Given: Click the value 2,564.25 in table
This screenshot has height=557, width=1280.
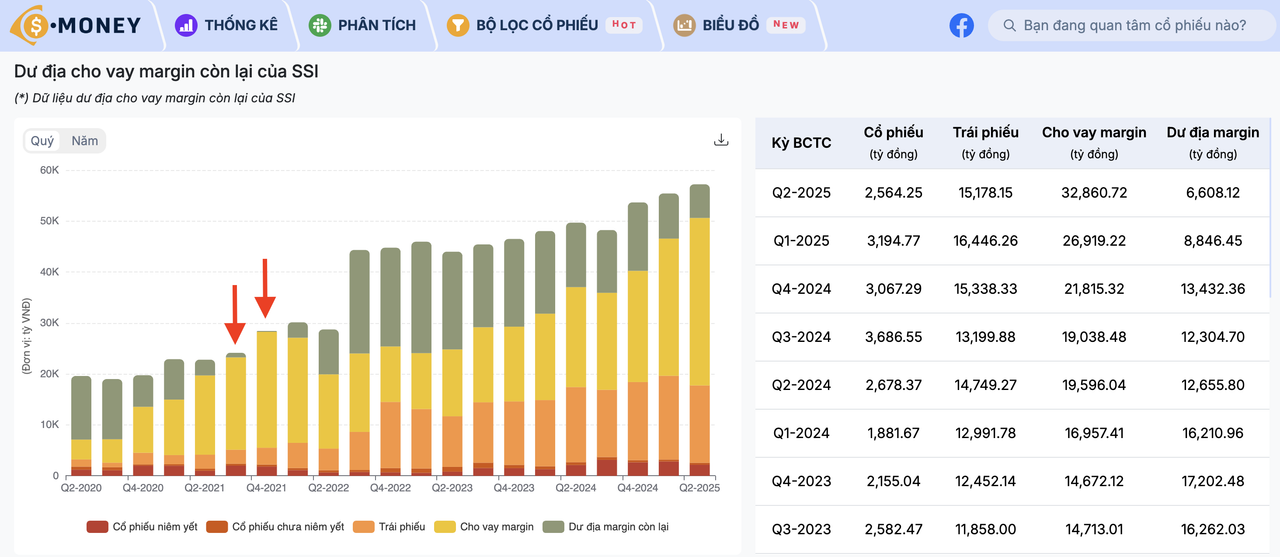Looking at the screenshot, I should [893, 193].
